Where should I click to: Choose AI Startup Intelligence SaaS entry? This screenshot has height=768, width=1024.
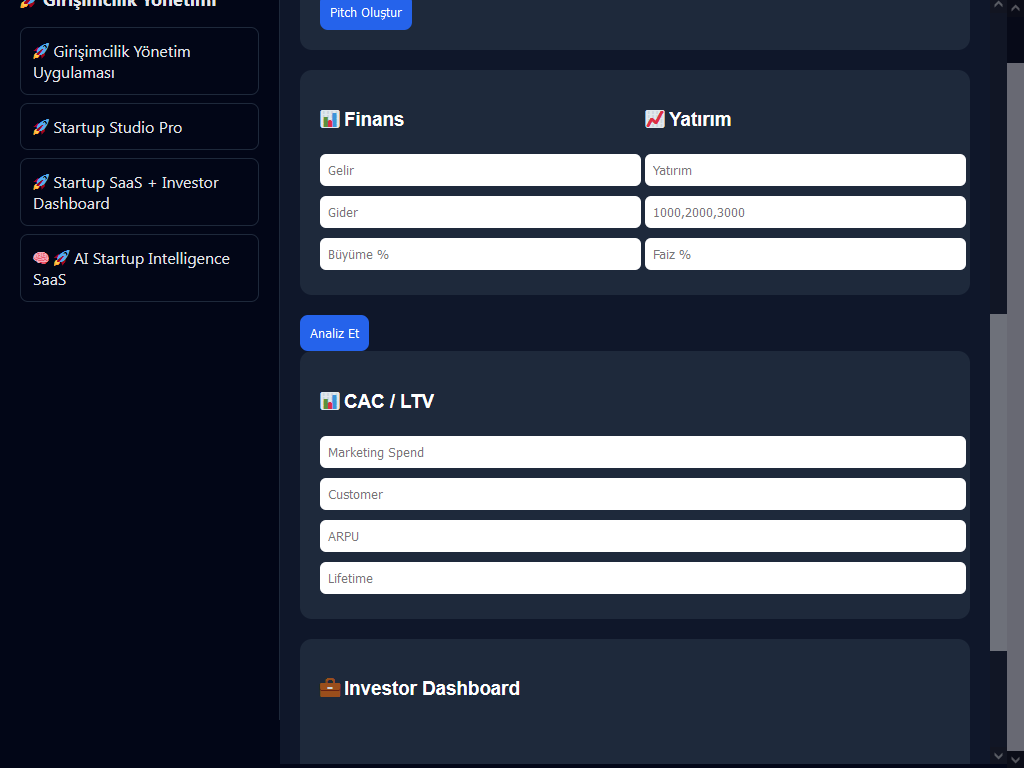[139, 269]
